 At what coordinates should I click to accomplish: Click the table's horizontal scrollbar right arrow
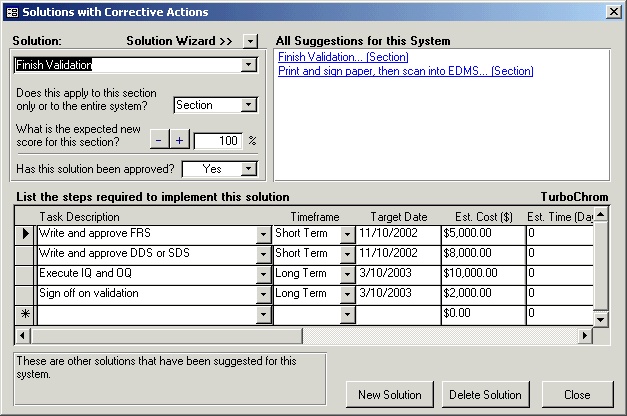point(585,336)
